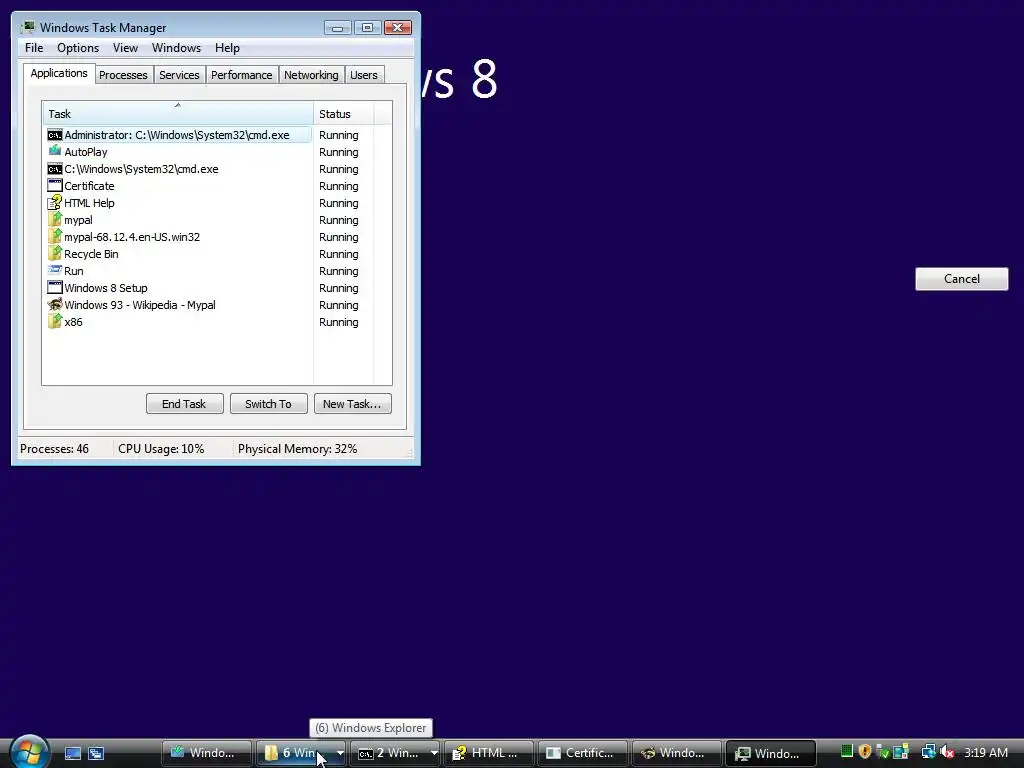The image size is (1024, 768).
Task: Open the Windows Start orb
Action: tap(29, 752)
